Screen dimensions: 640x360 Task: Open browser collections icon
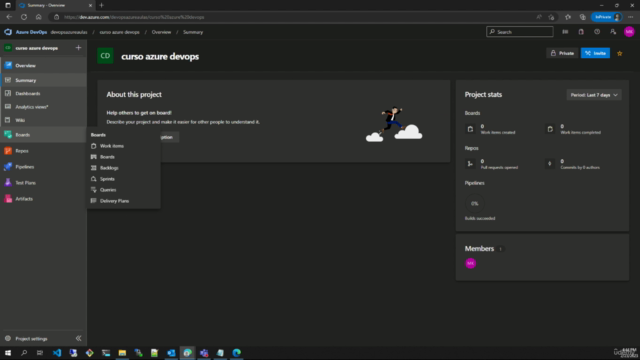pos(582,17)
